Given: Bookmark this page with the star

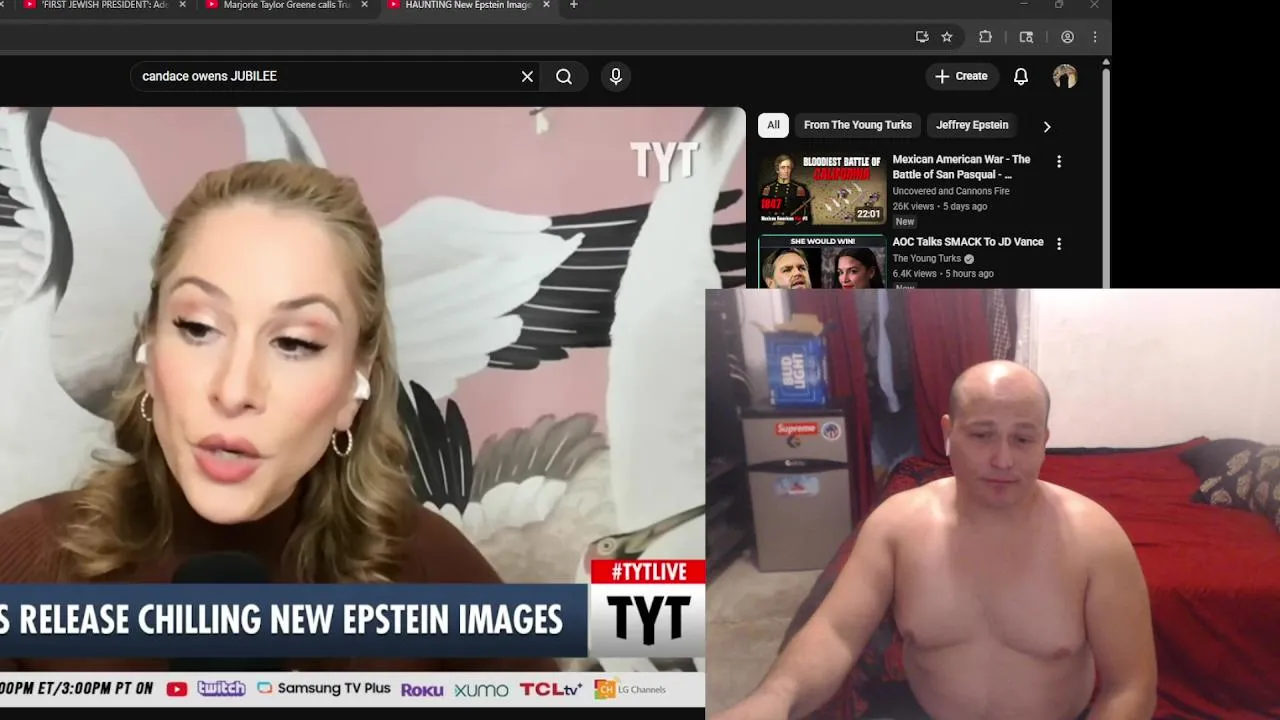Looking at the screenshot, I should click(x=947, y=37).
